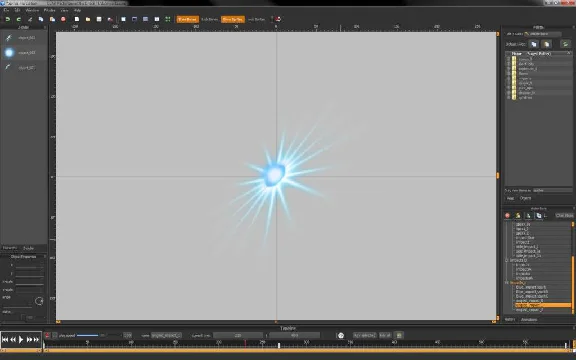Click the copy icon in the top toolbar
This screenshot has width=576, height=360.
(x=41, y=19)
